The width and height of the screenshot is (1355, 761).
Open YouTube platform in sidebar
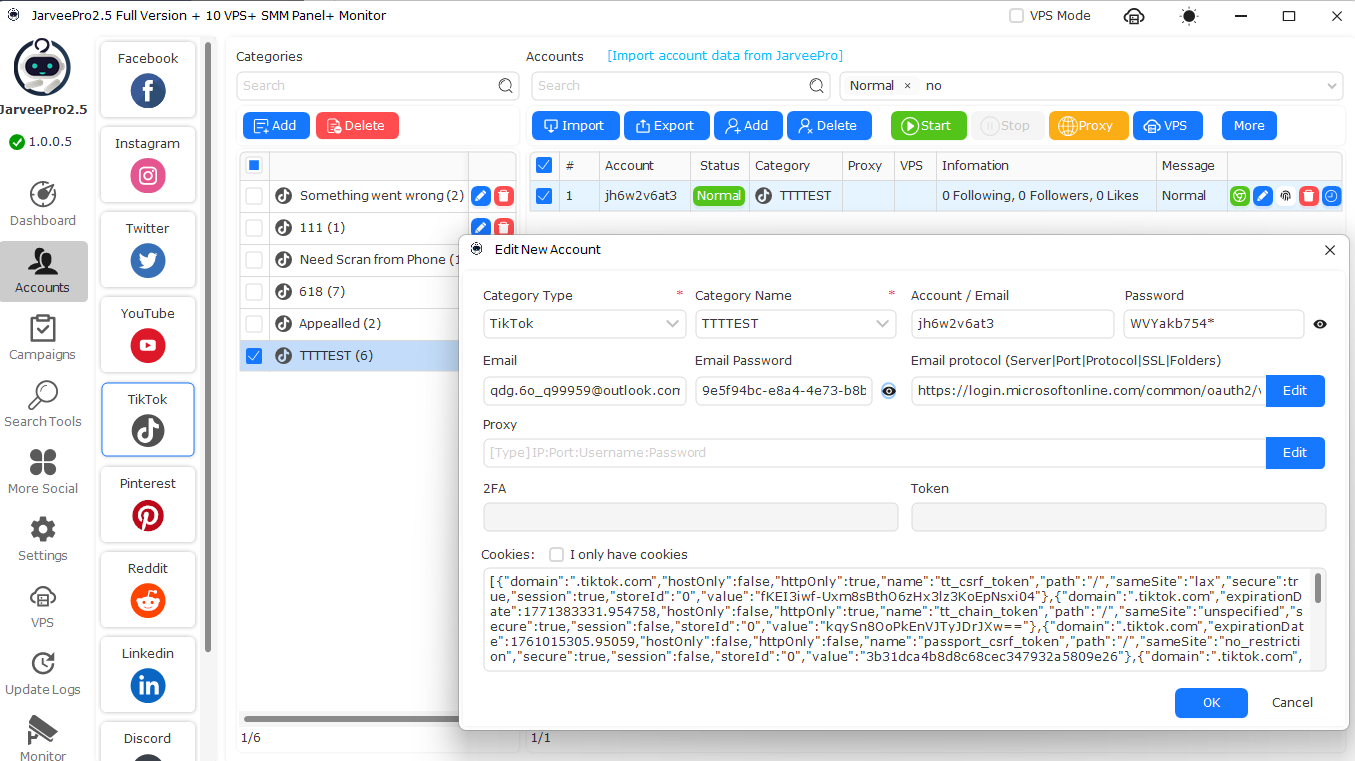(x=148, y=334)
